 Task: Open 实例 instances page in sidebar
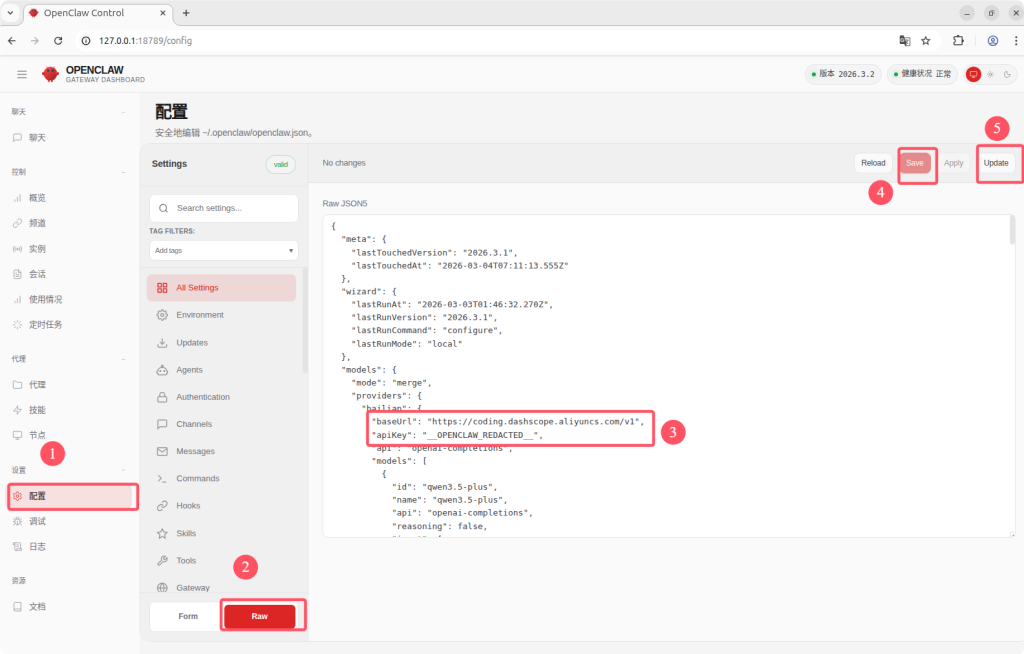pos(37,248)
